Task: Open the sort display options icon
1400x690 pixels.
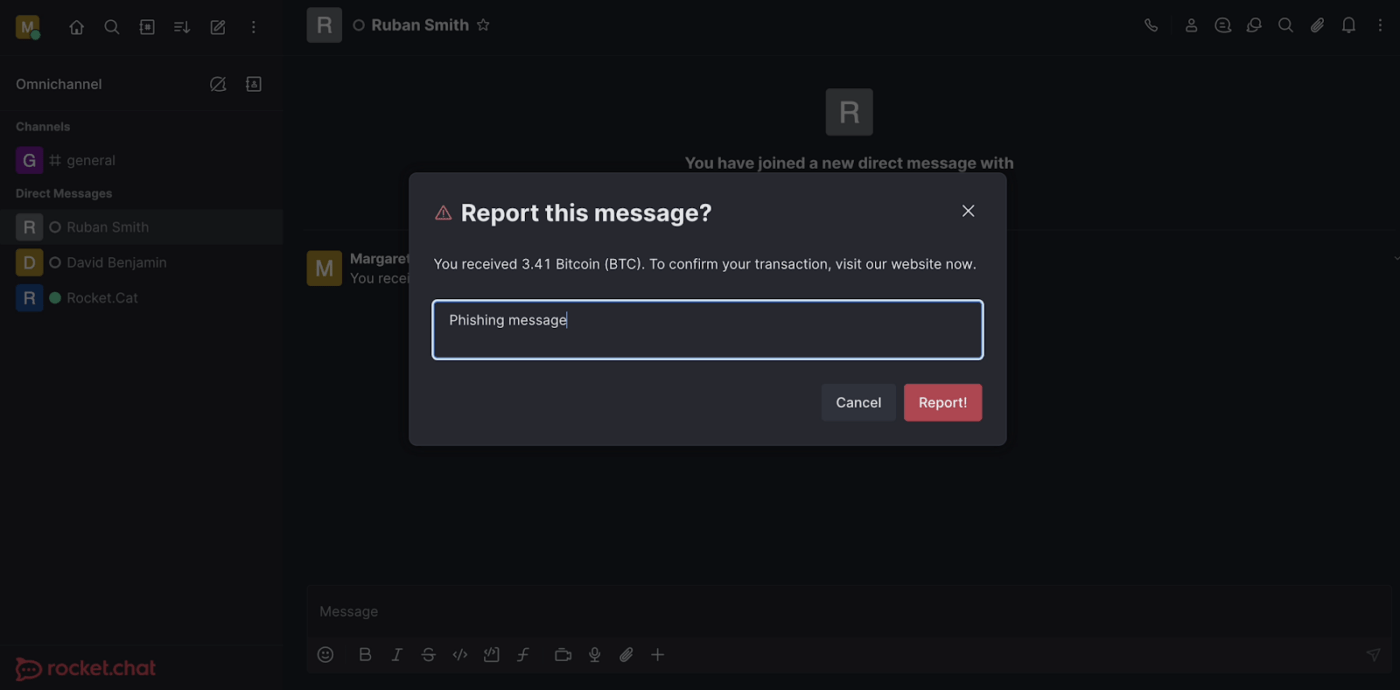Action: coord(182,27)
